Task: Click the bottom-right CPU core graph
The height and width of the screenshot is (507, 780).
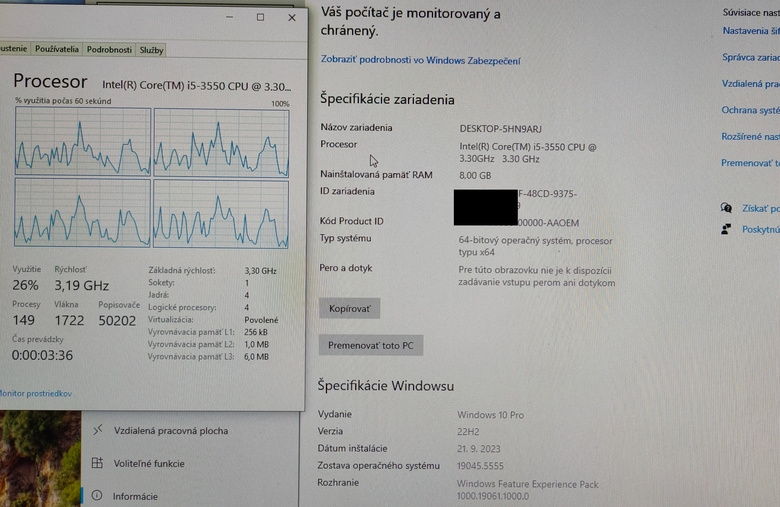Action: pyautogui.click(x=221, y=214)
